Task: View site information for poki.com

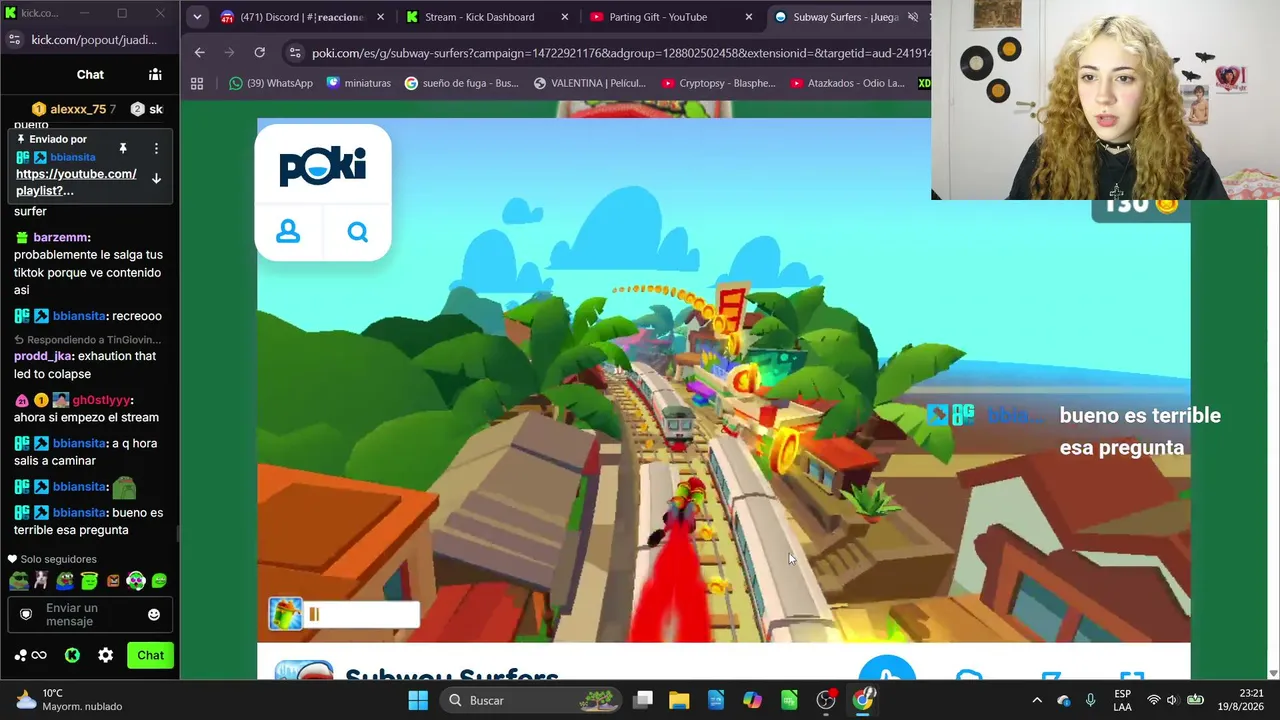Action: coord(294,52)
